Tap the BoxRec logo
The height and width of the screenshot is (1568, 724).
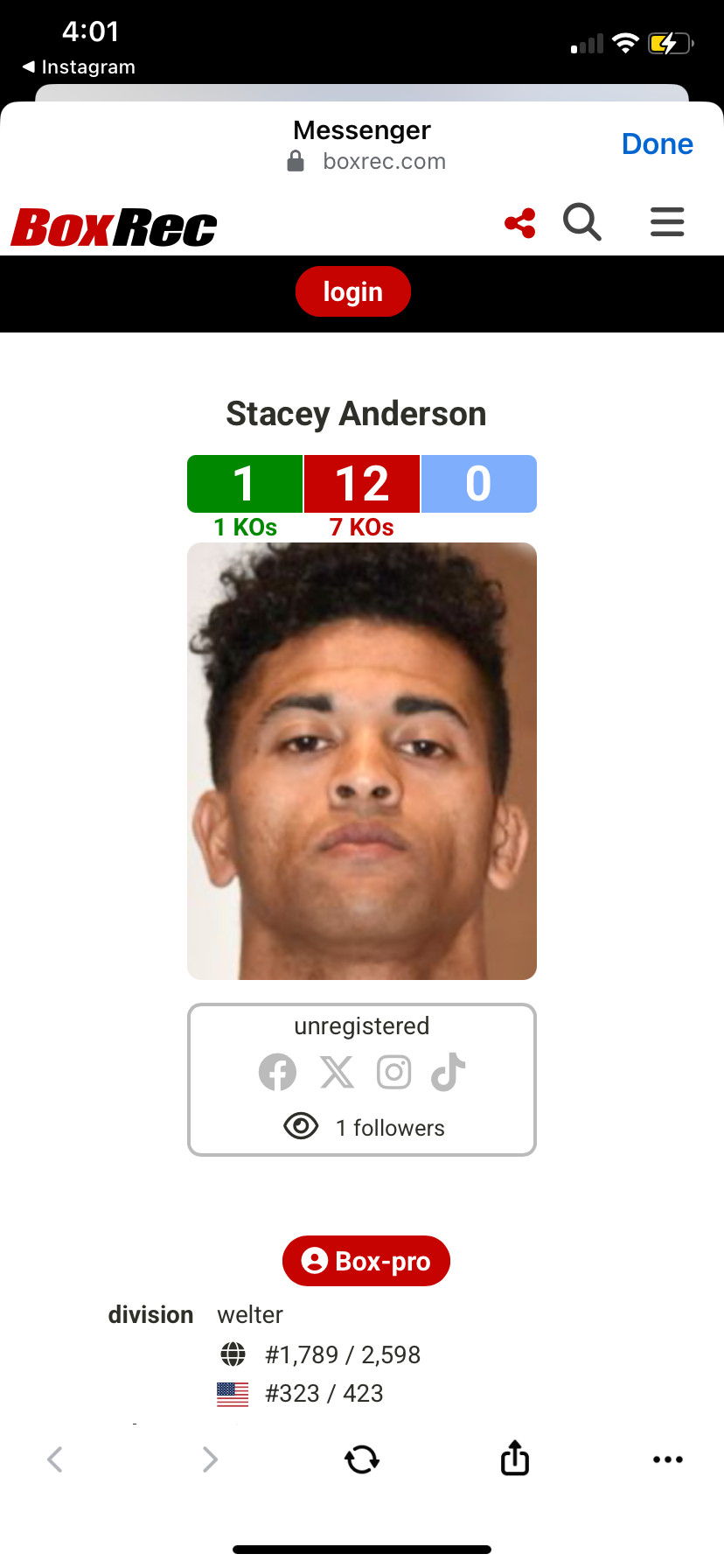[114, 227]
